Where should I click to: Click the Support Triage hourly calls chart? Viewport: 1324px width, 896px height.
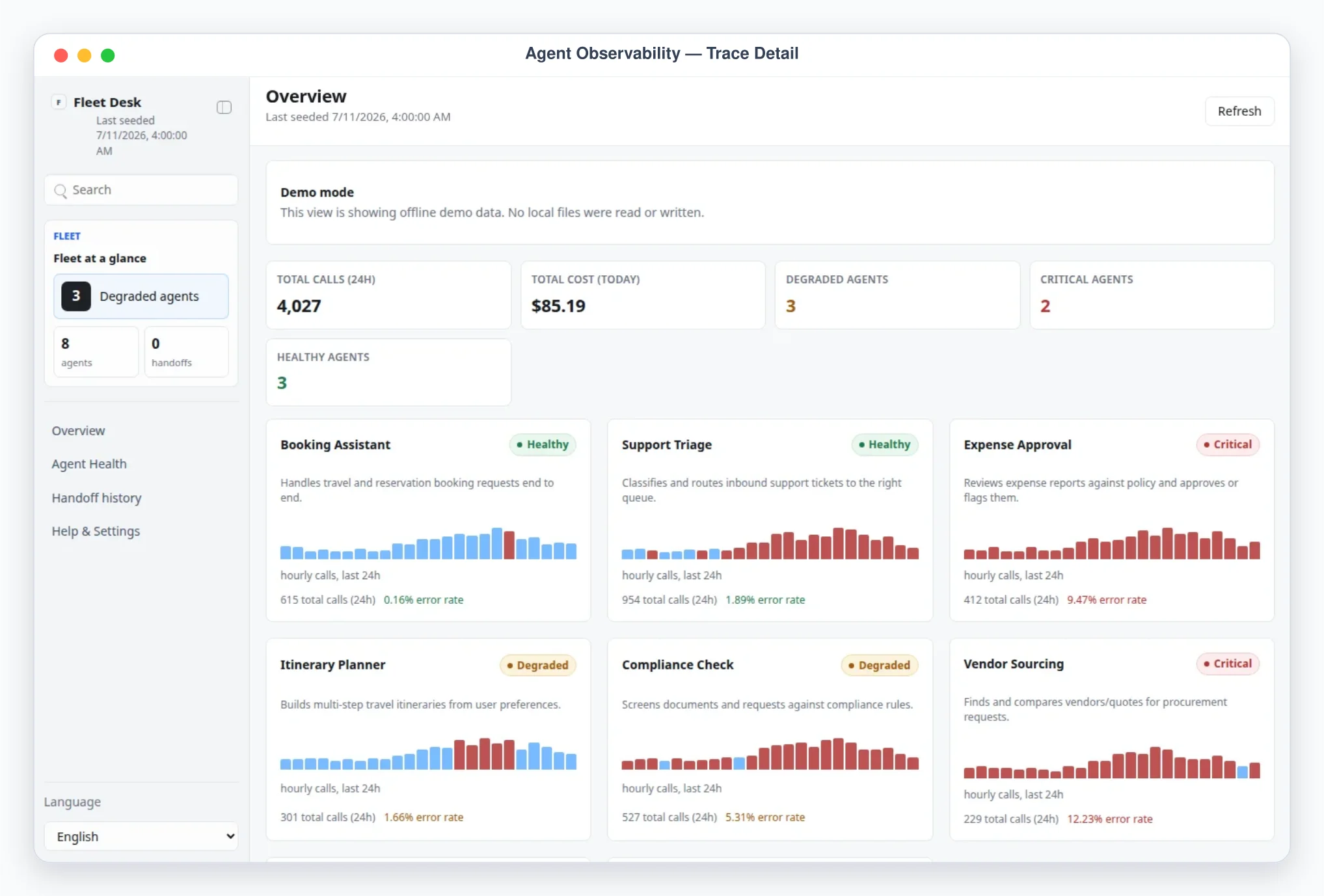[770, 543]
